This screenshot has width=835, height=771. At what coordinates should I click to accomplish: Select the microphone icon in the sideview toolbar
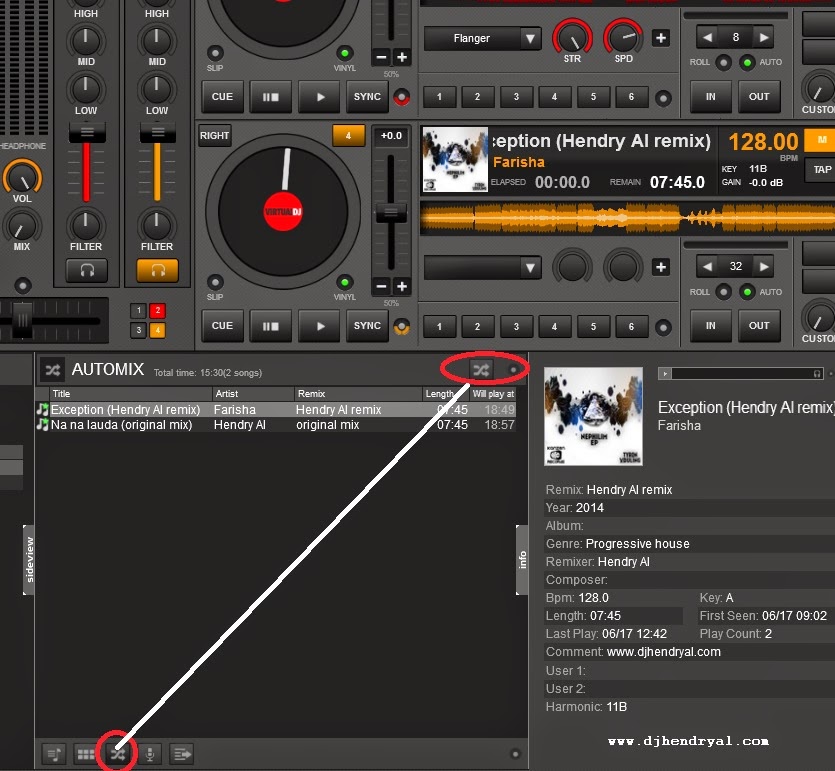(x=149, y=753)
